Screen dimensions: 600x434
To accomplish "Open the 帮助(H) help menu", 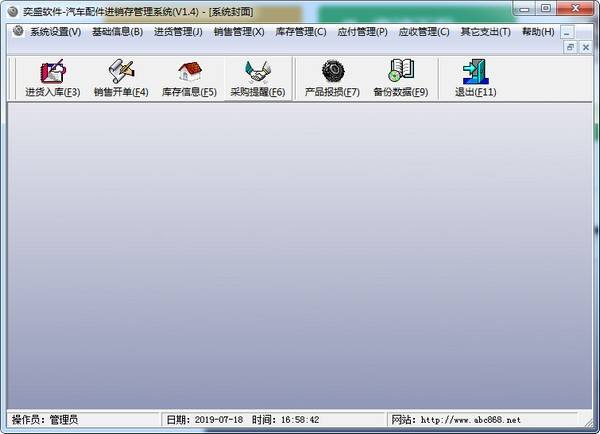I will coord(537,32).
